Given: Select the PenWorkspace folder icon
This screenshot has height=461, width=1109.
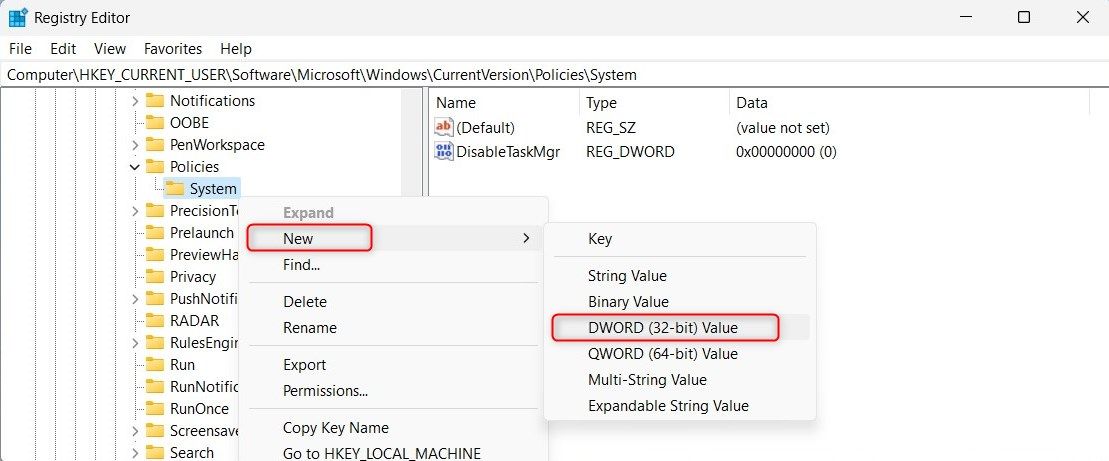Looking at the screenshot, I should (x=154, y=145).
